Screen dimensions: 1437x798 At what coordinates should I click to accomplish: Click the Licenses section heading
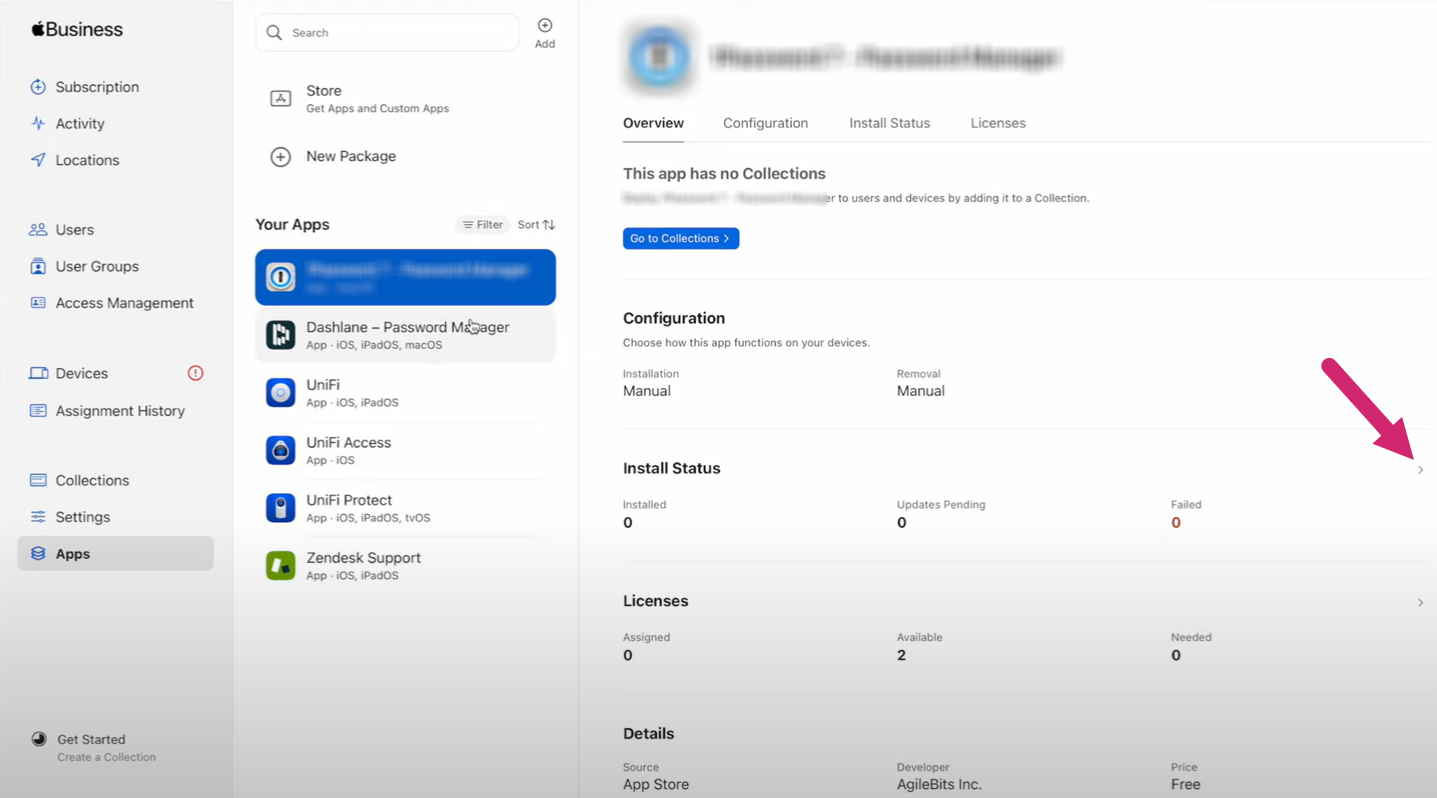(x=655, y=601)
